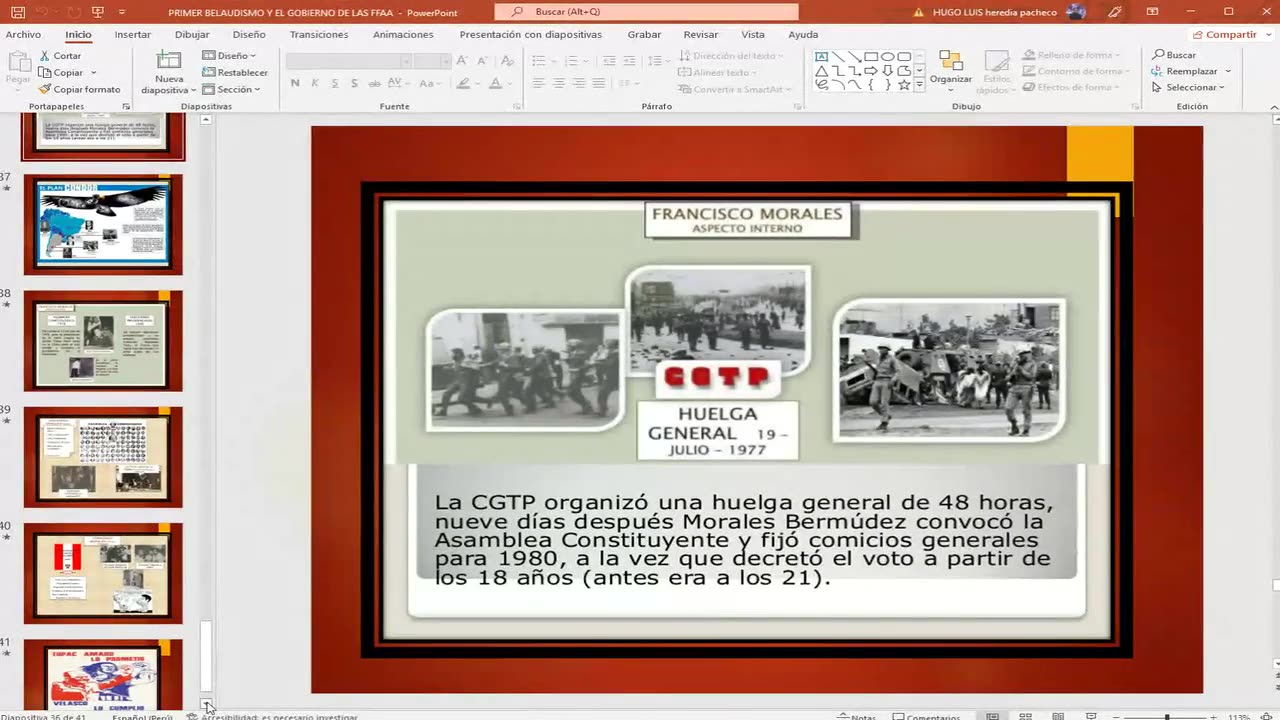Viewport: 1280px width, 720px height.
Task: Select slide 37 thumbnail with the condor map
Action: coord(103,224)
